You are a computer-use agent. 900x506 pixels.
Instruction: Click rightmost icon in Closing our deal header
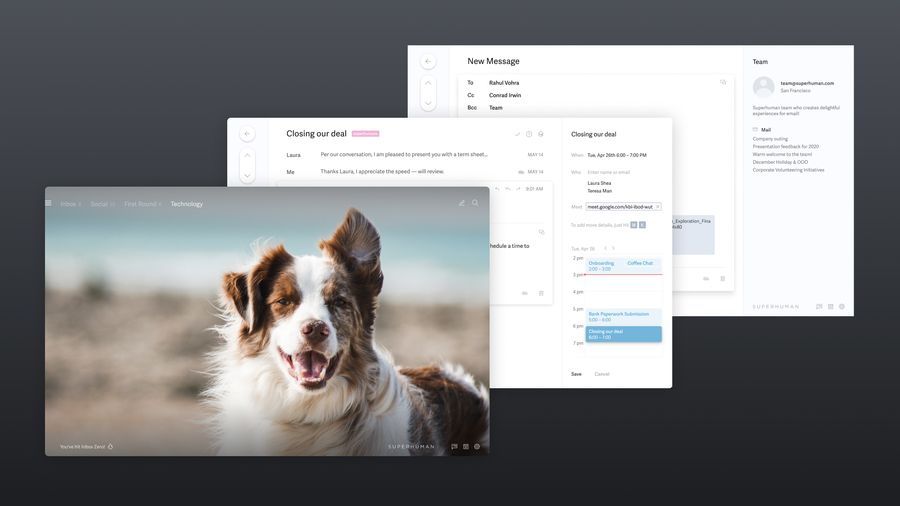(541, 134)
